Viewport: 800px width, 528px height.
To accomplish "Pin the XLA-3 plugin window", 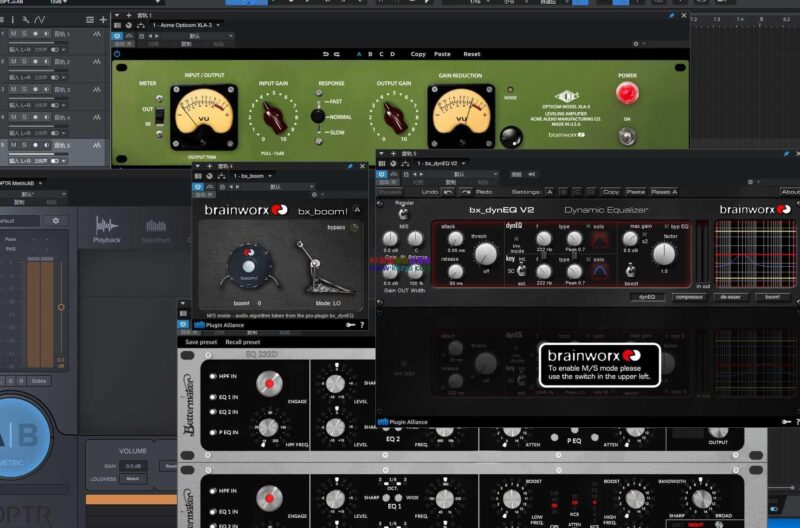I will 671,15.
